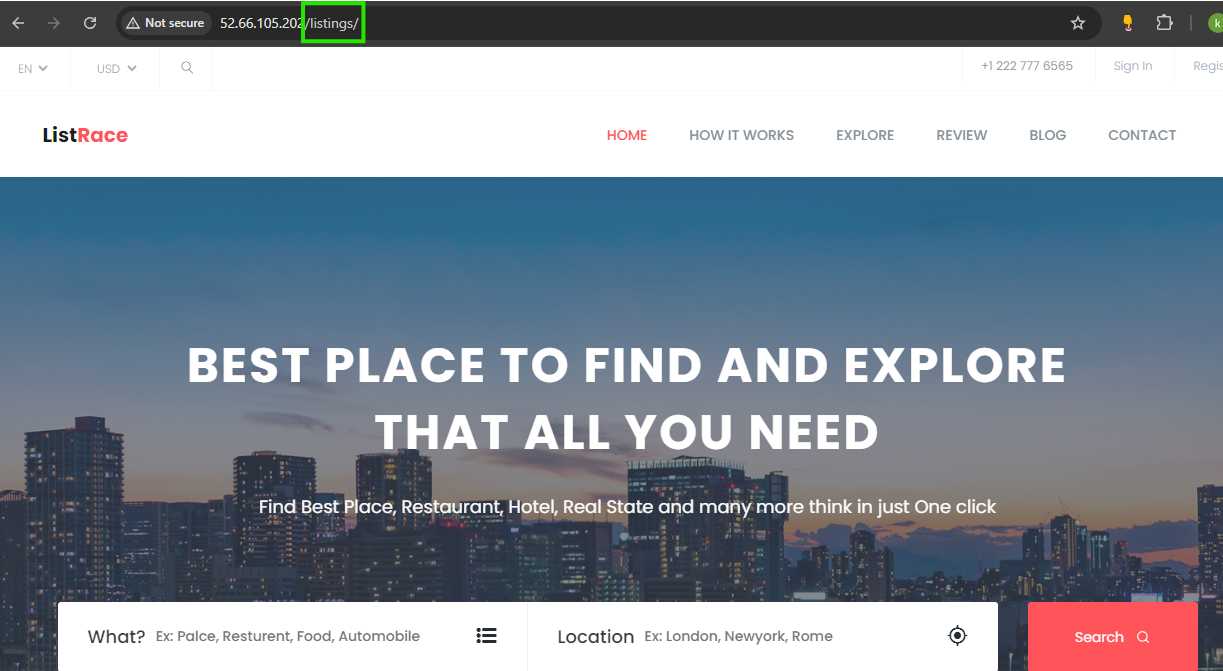1223x671 pixels.
Task: Bookmark this page with the star icon
Action: click(x=1077, y=23)
